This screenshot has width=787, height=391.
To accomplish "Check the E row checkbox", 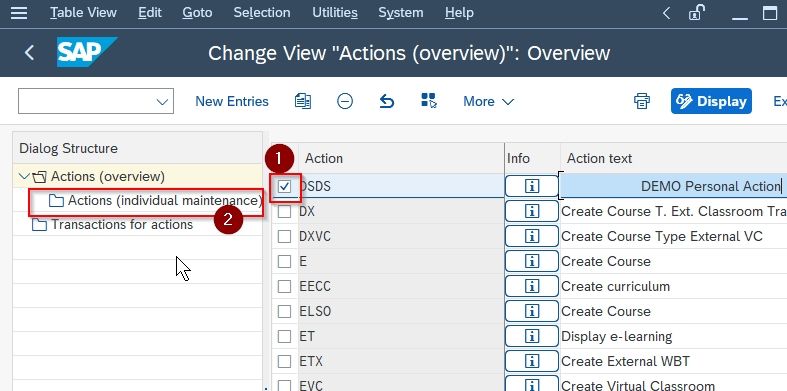I will (x=285, y=262).
